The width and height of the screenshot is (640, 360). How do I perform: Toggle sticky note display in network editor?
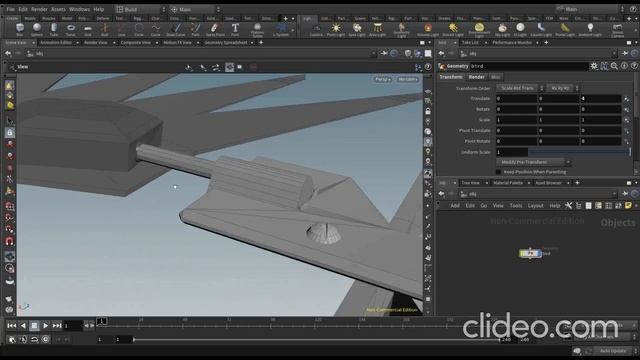pos(628,206)
